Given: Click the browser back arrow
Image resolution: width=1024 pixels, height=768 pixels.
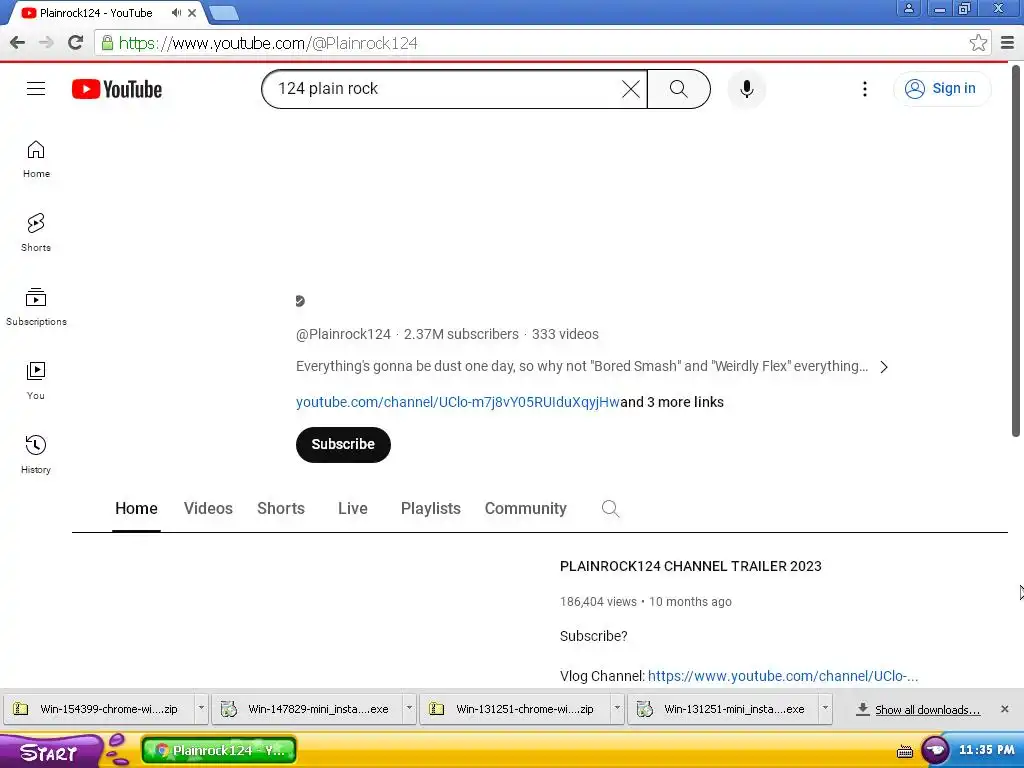Looking at the screenshot, I should click(18, 43).
